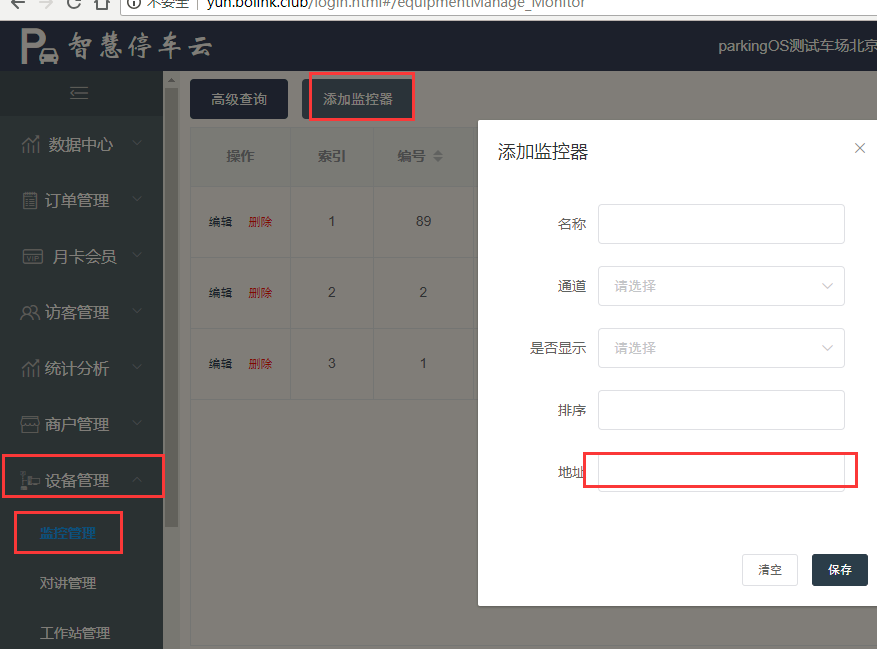Click the 清空 button
The height and width of the screenshot is (649, 877).
[769, 570]
